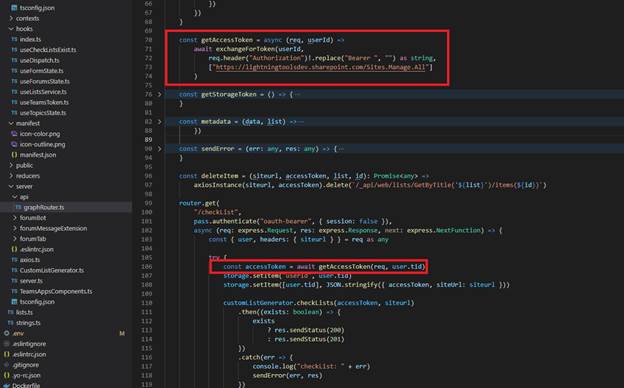Screen dimensions: 624x388
Task: Click res.sendStatus(200) on line 113
Action: [x=309, y=330]
